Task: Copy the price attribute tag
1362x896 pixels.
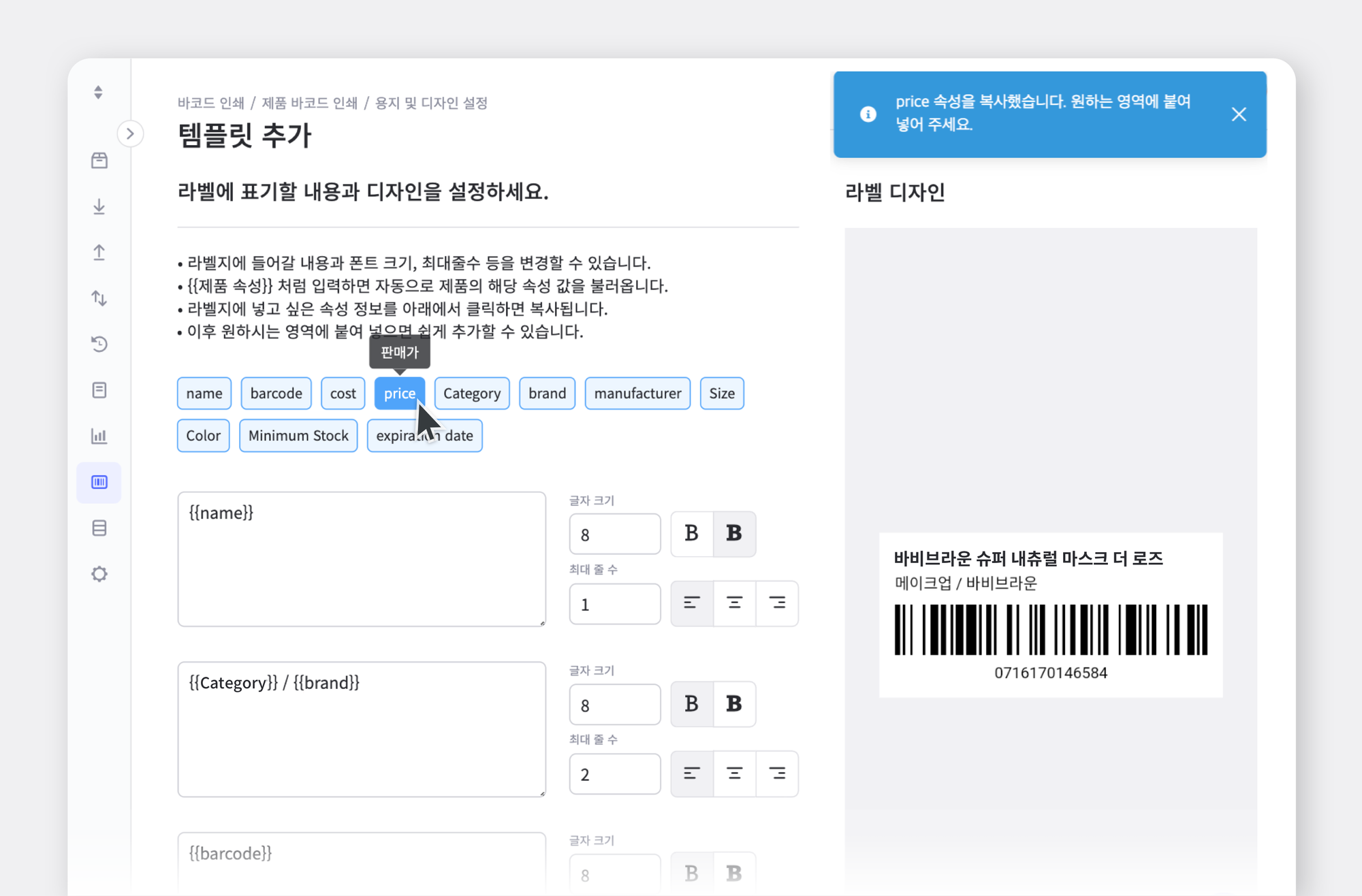Action: (400, 393)
